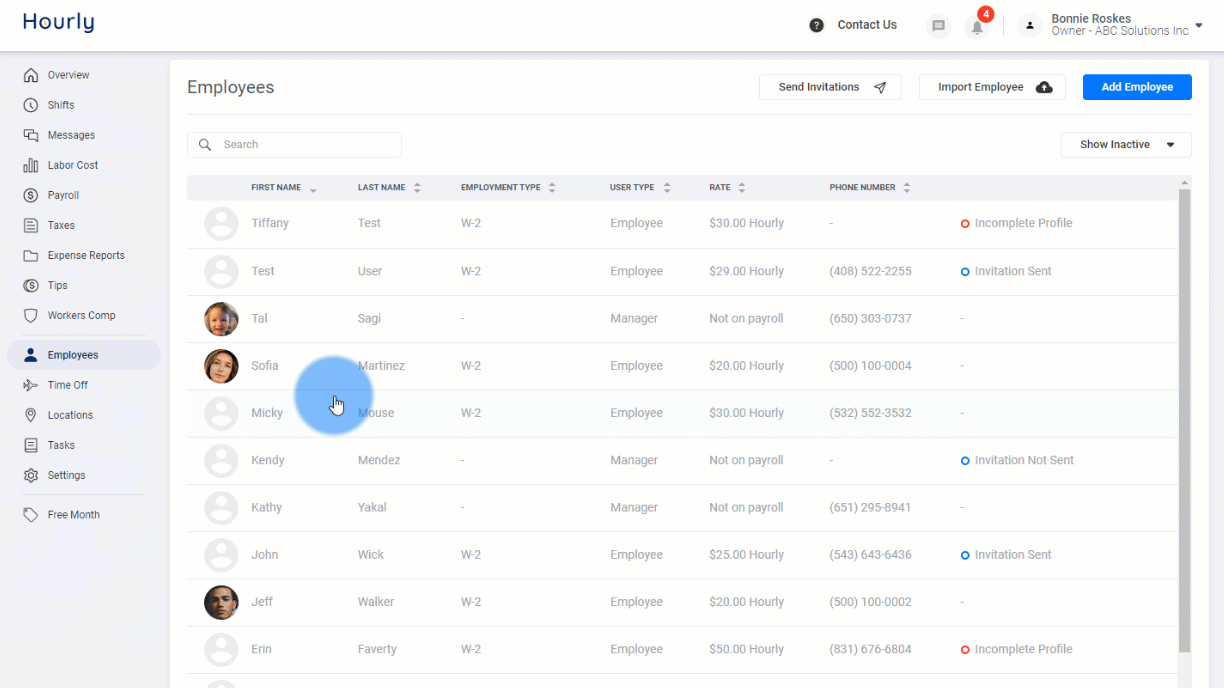1224x688 pixels.
Task: Open the chat bubble icon in header
Action: click(938, 26)
